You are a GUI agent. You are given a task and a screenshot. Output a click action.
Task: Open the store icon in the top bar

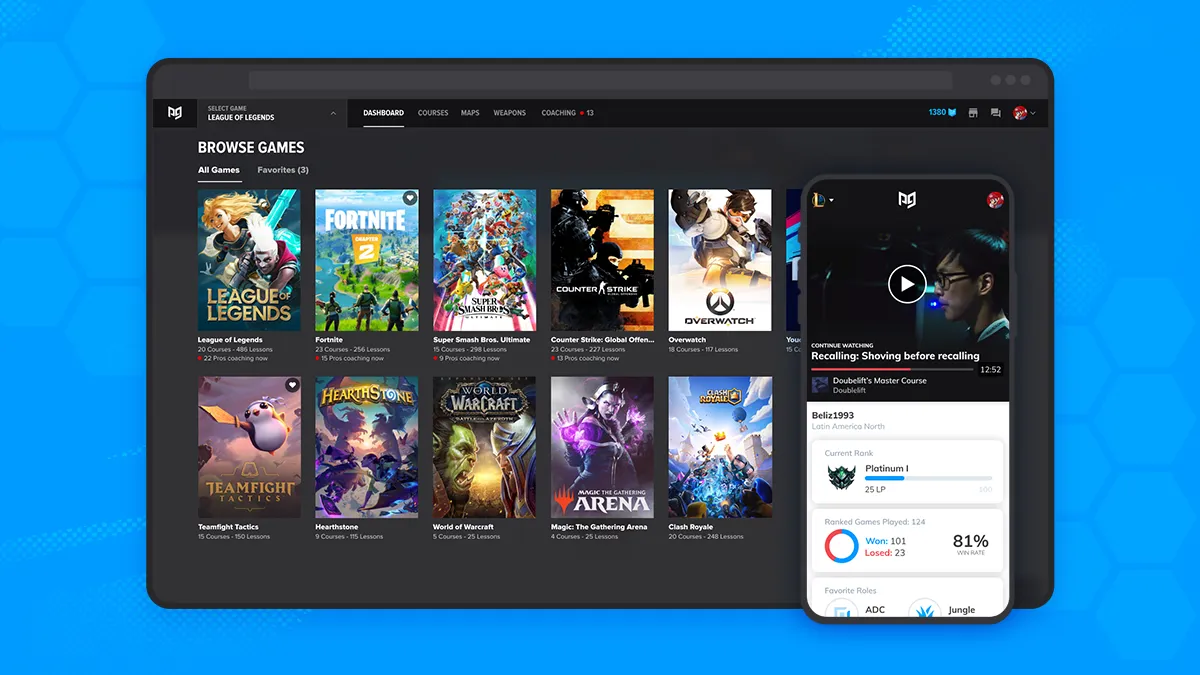point(973,113)
